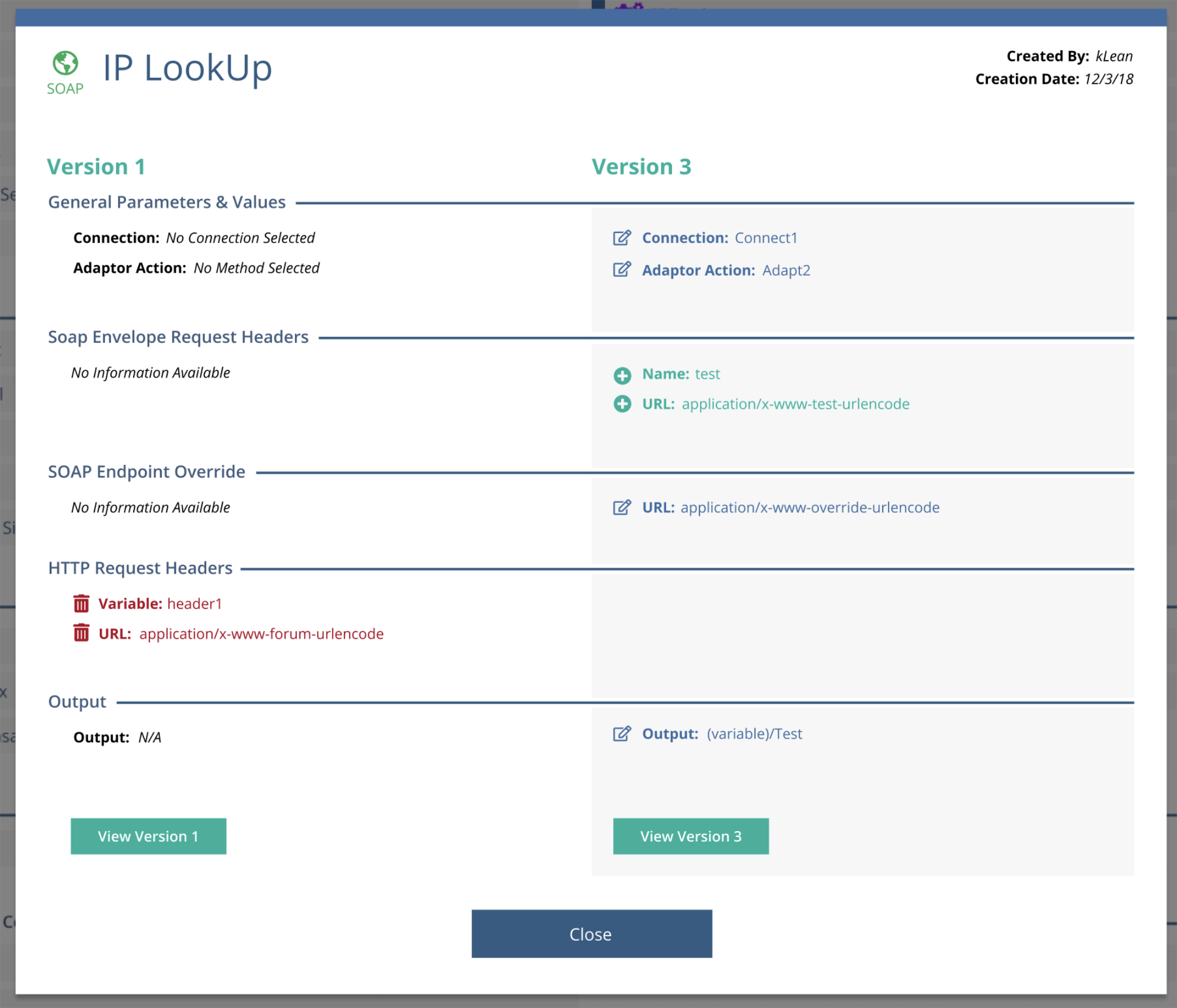Close the version comparison dialog

[x=591, y=934]
